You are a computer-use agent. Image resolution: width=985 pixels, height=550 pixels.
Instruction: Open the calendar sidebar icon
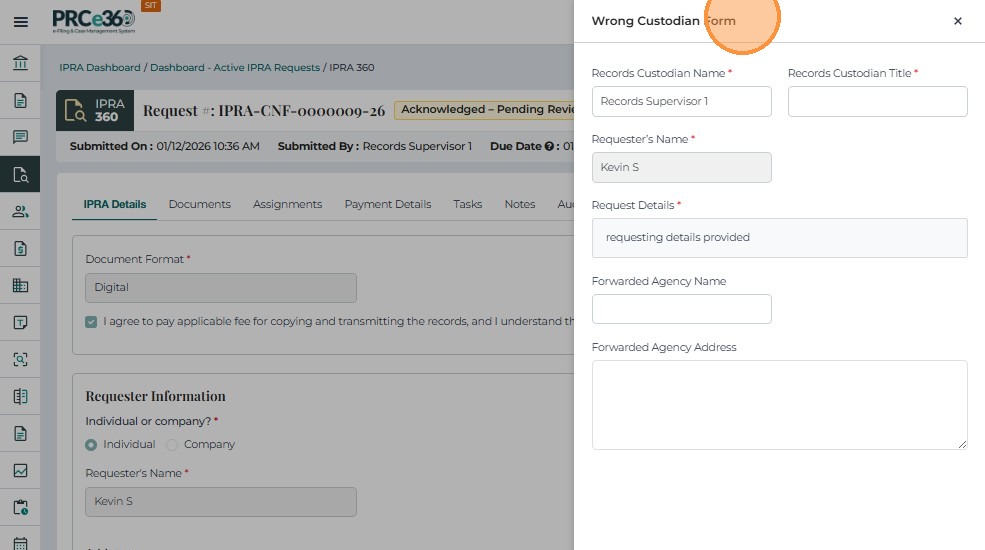point(20,543)
